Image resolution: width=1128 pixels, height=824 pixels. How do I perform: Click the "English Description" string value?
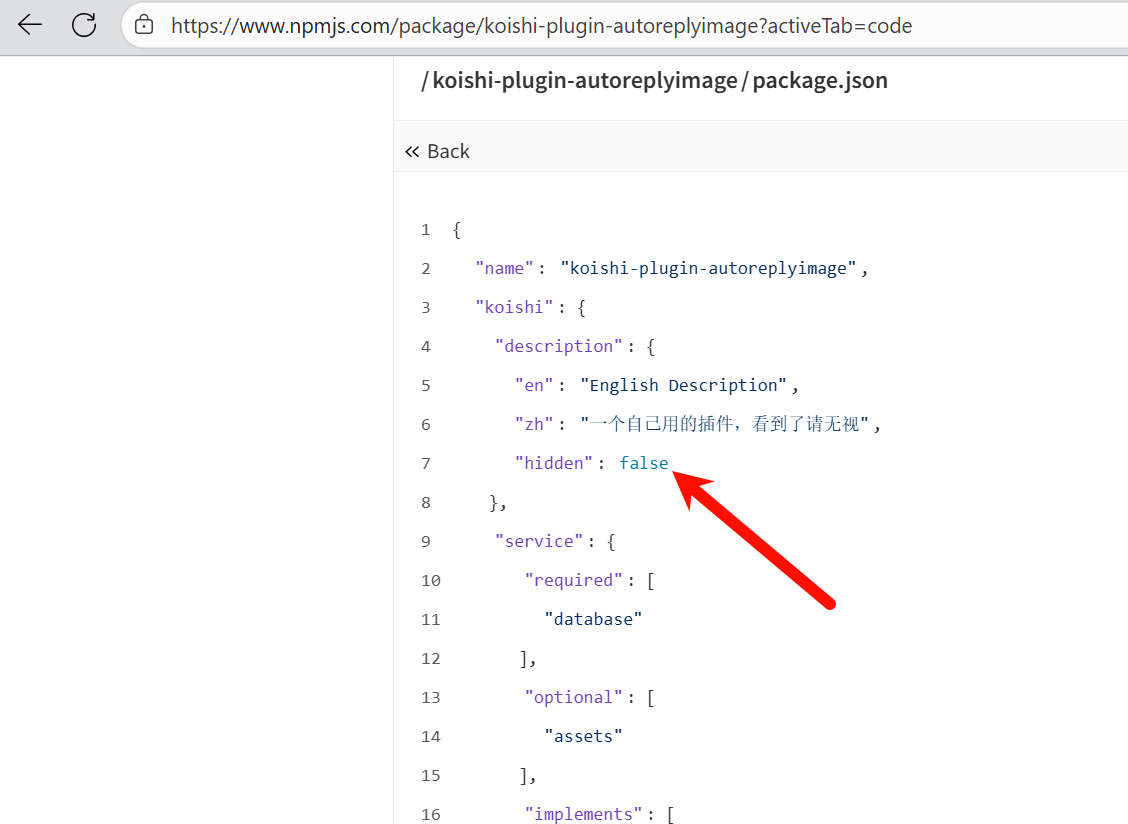pos(684,385)
